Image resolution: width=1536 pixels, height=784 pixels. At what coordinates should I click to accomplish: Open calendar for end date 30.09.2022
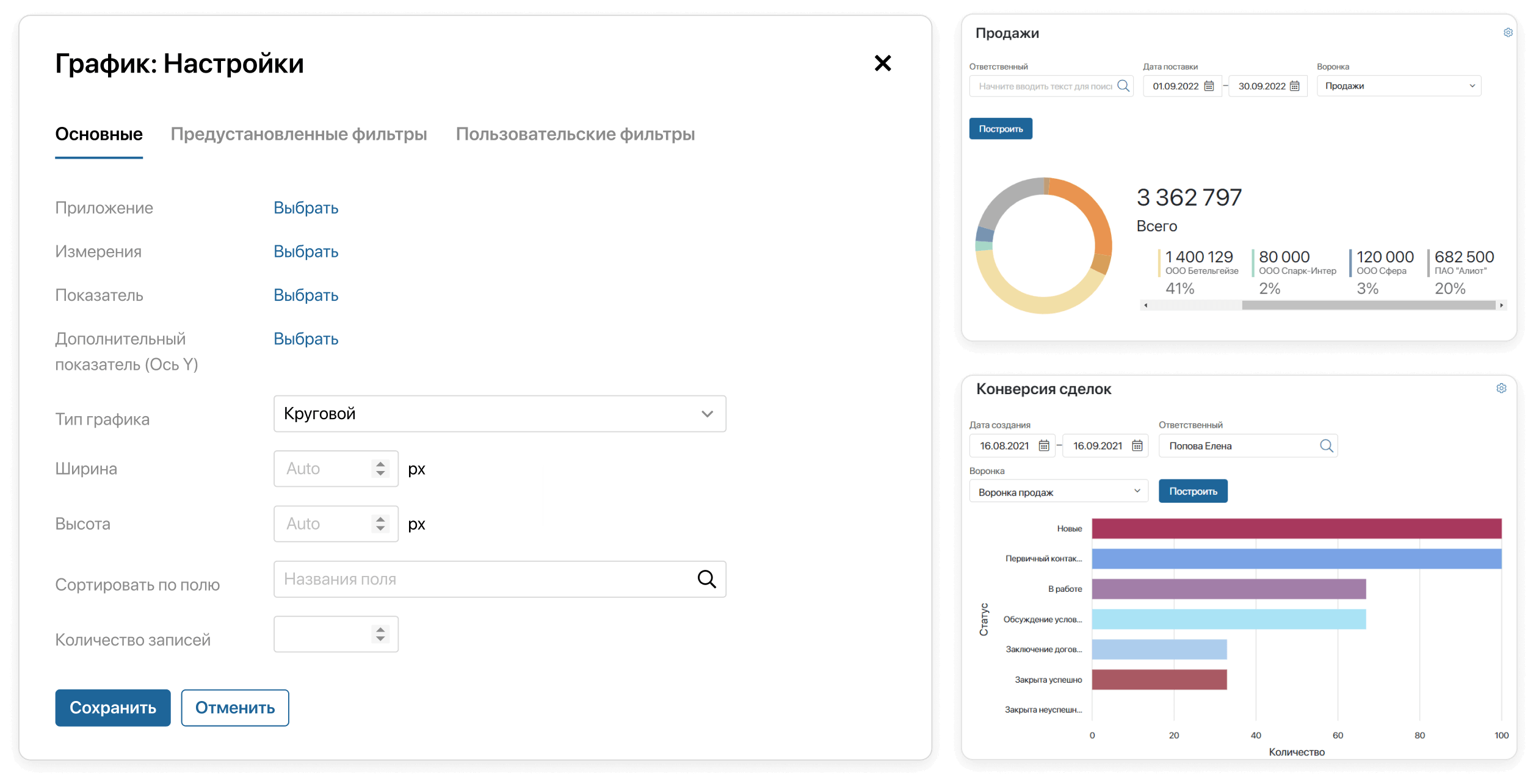pos(1295,86)
